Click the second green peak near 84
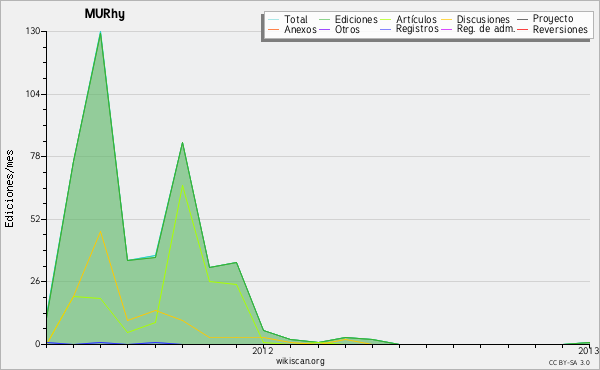Image resolution: width=600 pixels, height=370 pixels. pos(183,143)
